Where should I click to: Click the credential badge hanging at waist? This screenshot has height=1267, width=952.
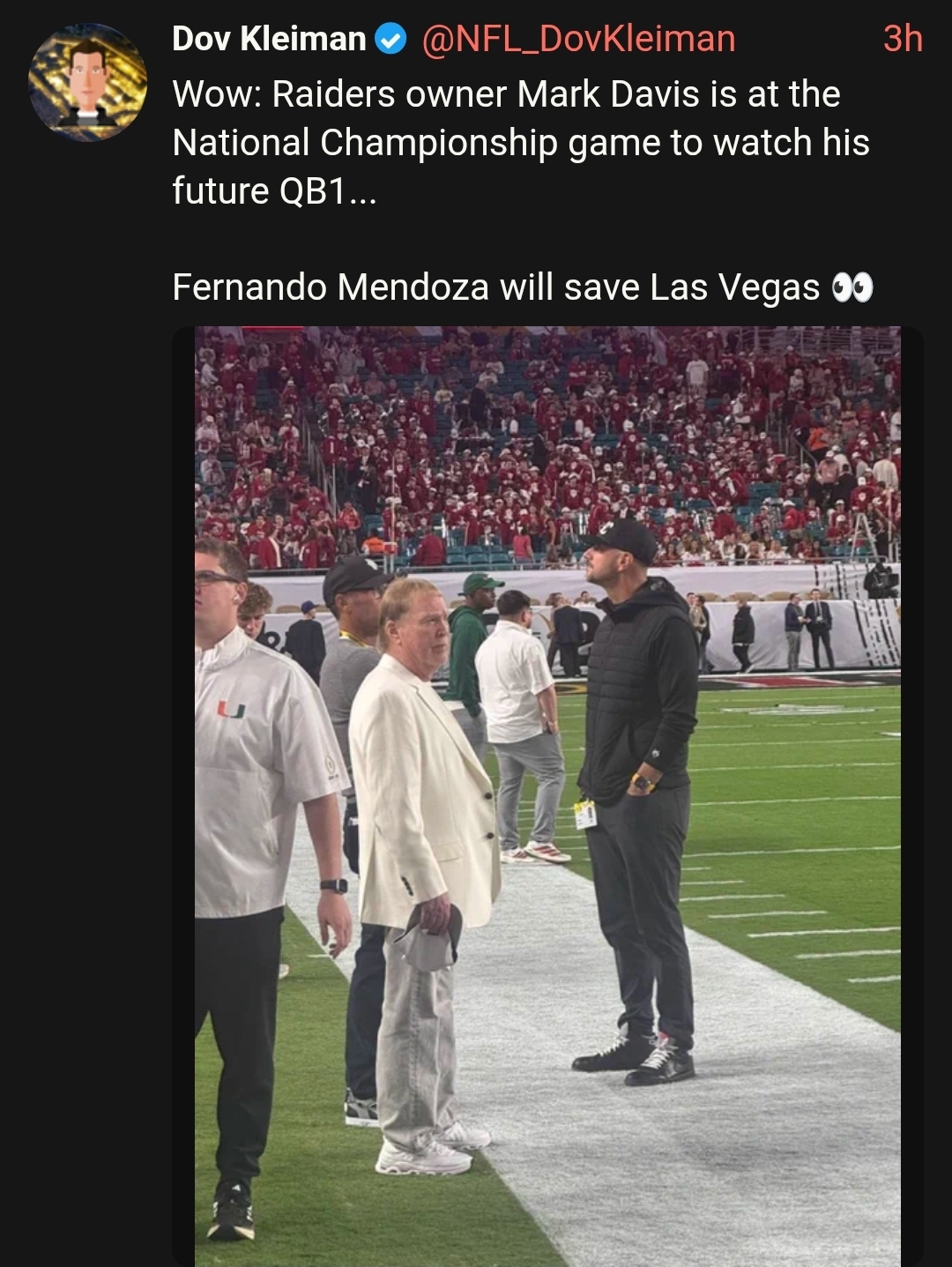point(585,813)
